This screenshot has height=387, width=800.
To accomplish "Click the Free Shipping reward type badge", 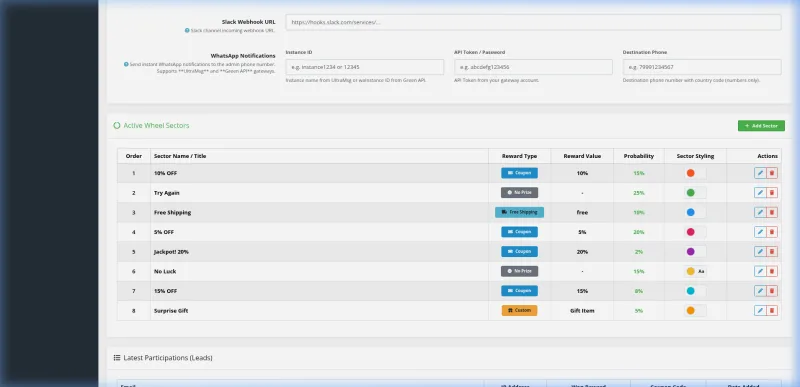I will pos(519,212).
